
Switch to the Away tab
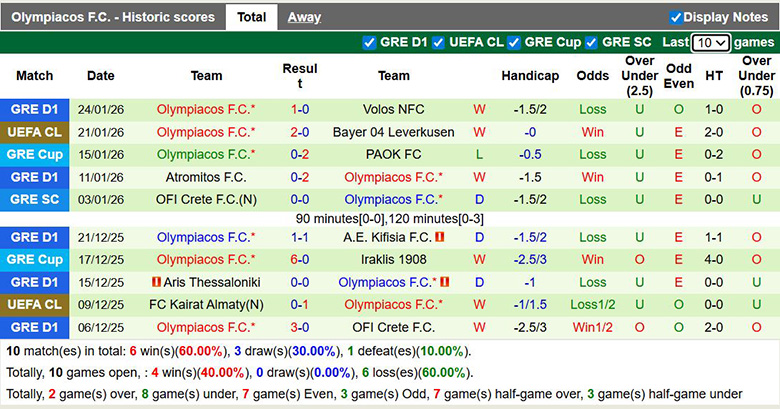pyautogui.click(x=304, y=17)
